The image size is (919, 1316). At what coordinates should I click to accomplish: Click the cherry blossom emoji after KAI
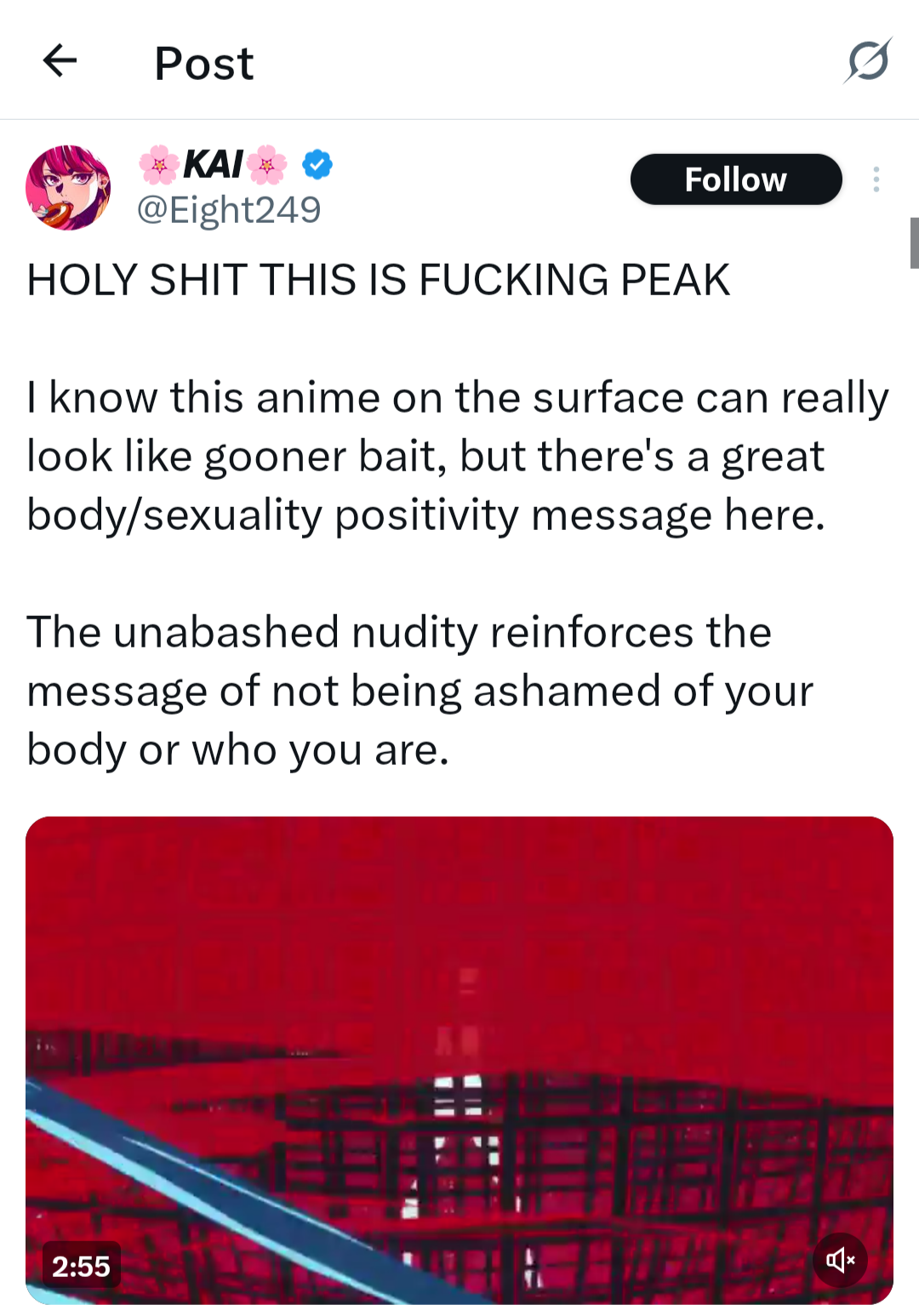[267, 165]
